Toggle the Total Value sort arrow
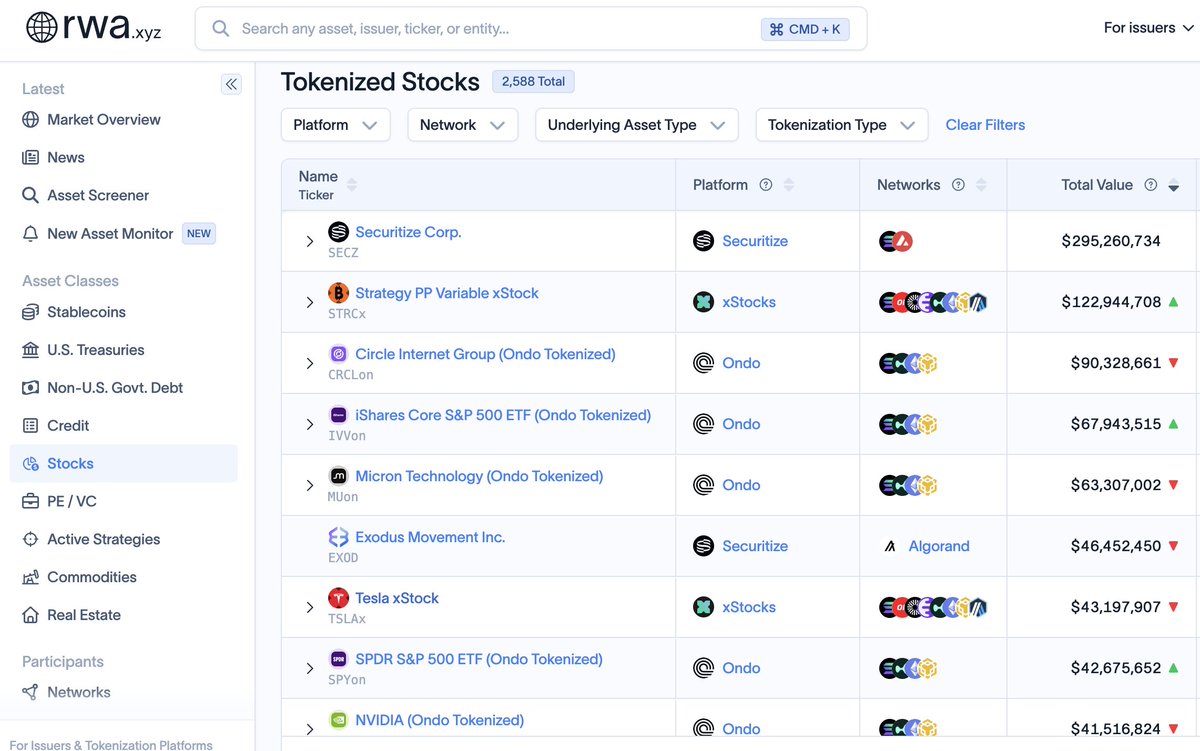1200x751 pixels. 1173,185
